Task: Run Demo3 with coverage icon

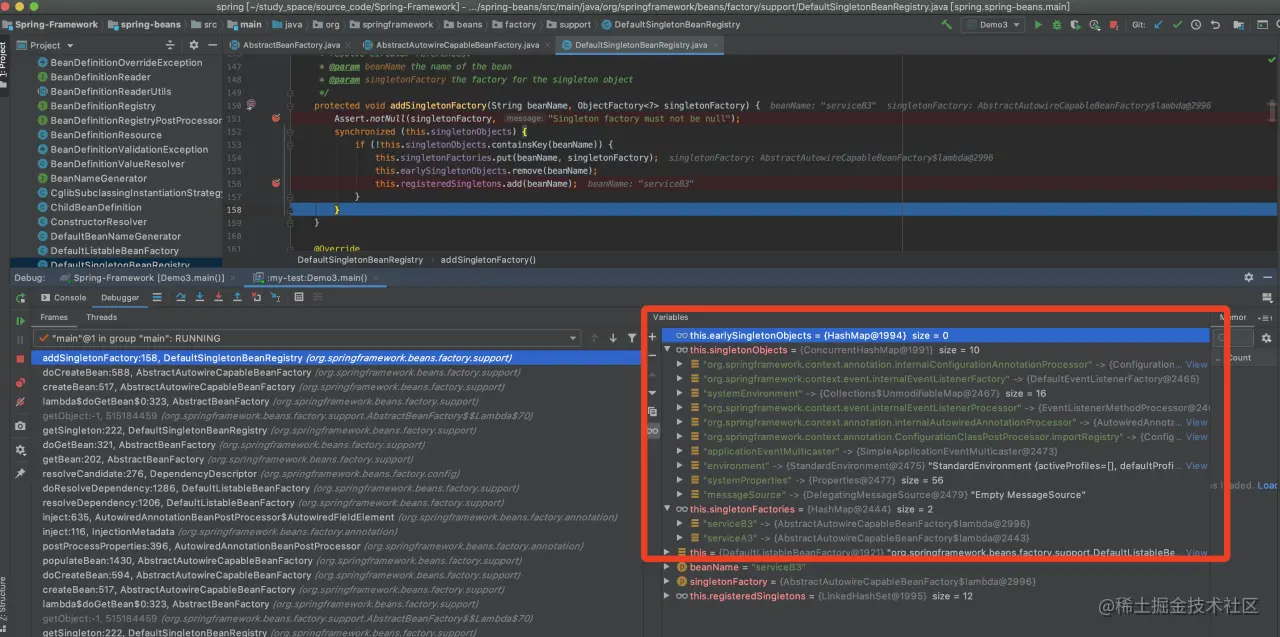Action: pos(1075,24)
